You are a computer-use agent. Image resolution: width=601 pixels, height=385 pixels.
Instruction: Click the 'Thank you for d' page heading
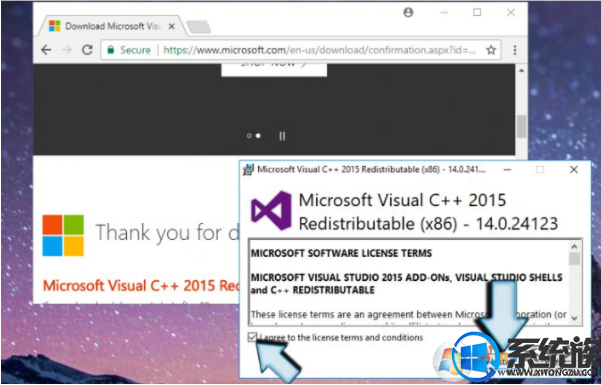(167, 232)
